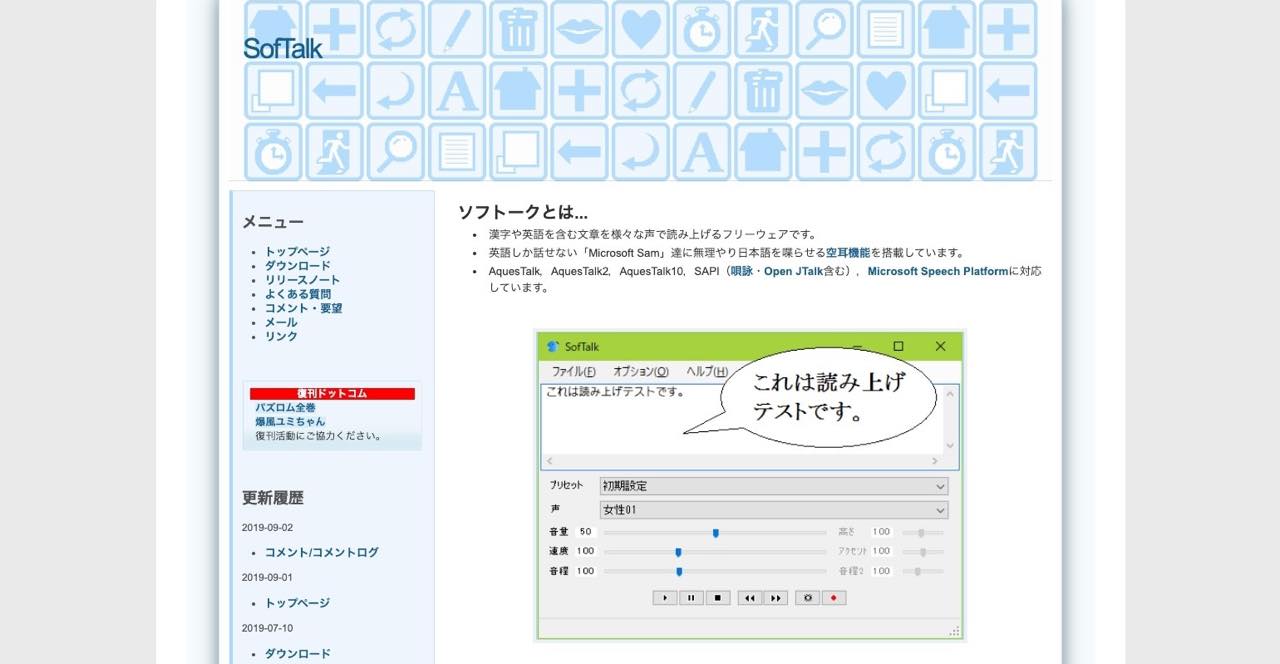Click the date 2019-07-10
1280x664 pixels.
(267, 628)
